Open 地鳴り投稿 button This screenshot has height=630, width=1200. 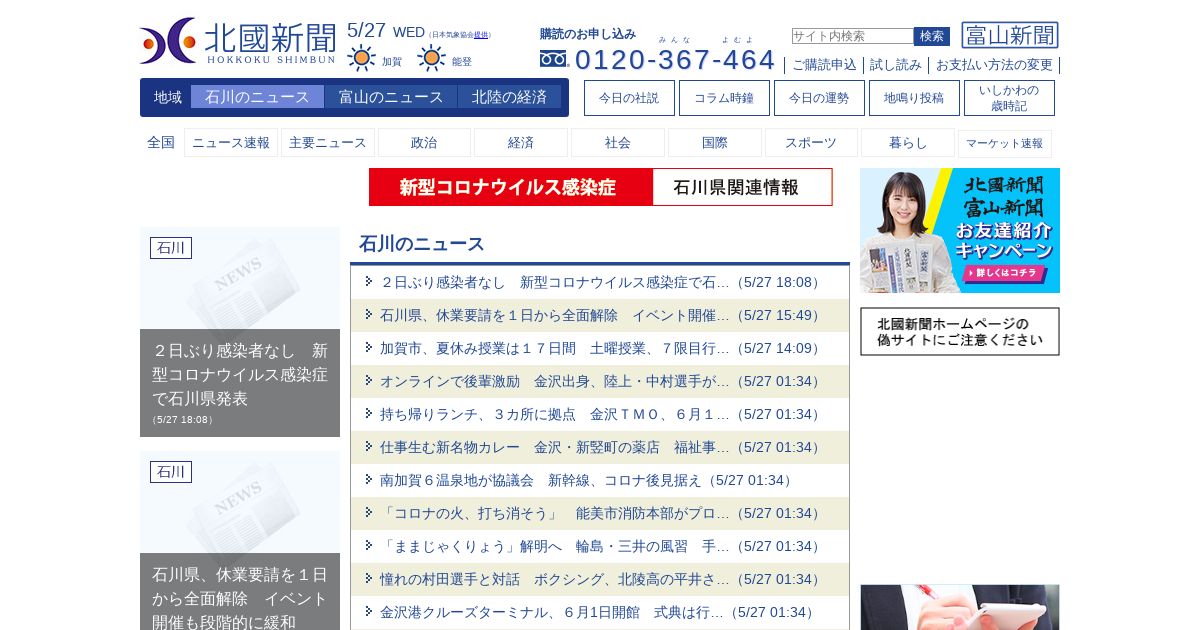coord(914,98)
